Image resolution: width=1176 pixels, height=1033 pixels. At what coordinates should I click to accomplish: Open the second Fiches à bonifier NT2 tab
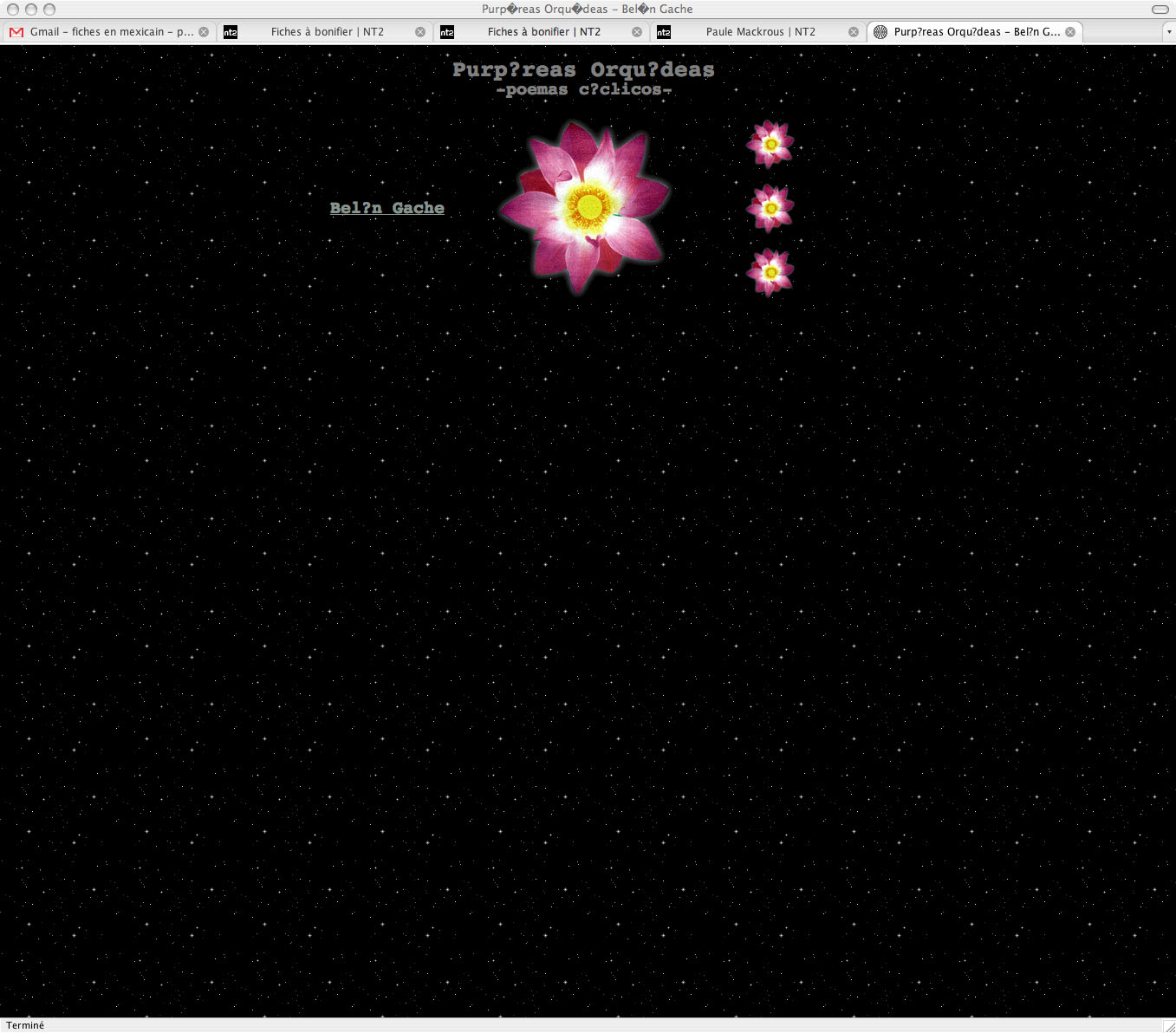click(x=542, y=32)
